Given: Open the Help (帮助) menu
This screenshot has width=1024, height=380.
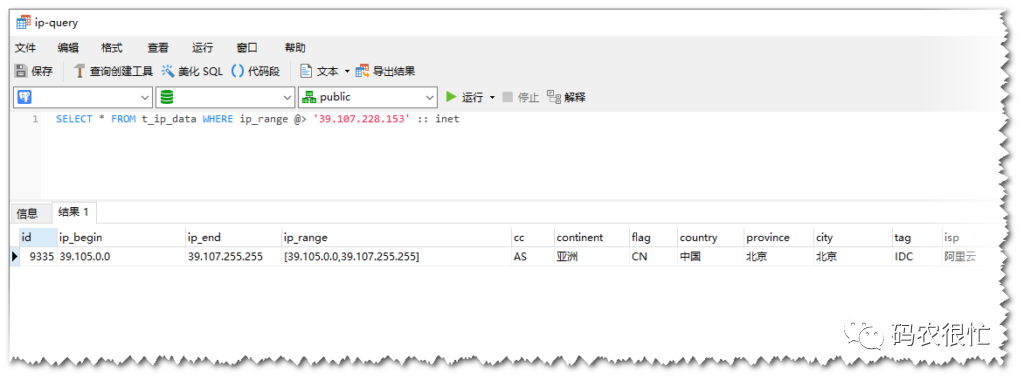Looking at the screenshot, I should click(295, 48).
